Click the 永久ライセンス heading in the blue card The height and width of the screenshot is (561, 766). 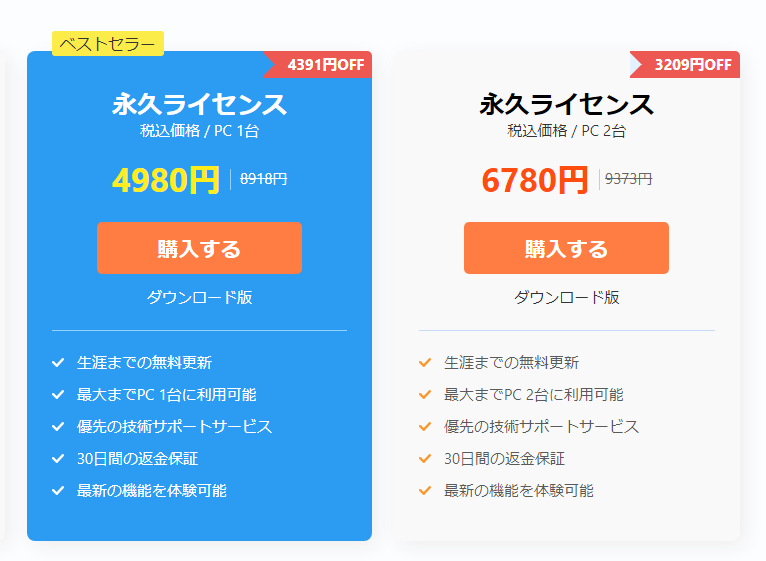click(199, 104)
